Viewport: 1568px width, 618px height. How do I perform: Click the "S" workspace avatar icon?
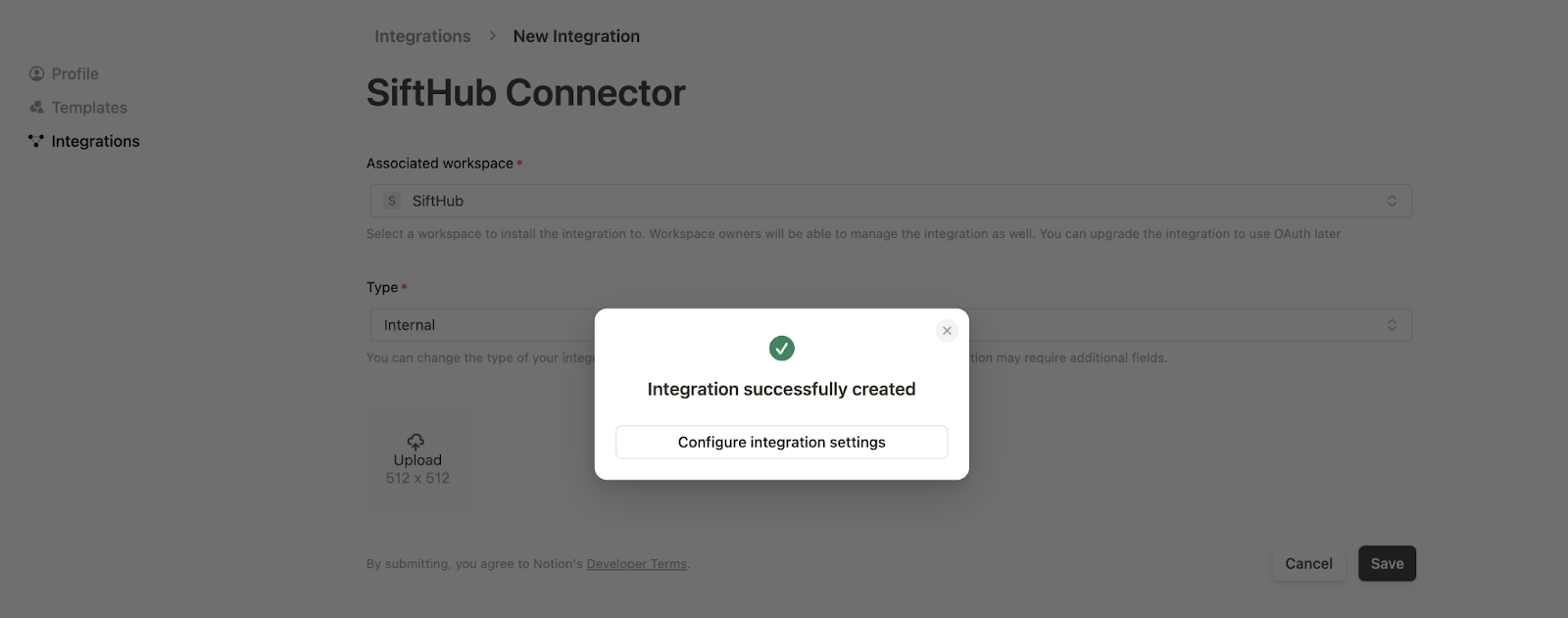[x=392, y=201]
